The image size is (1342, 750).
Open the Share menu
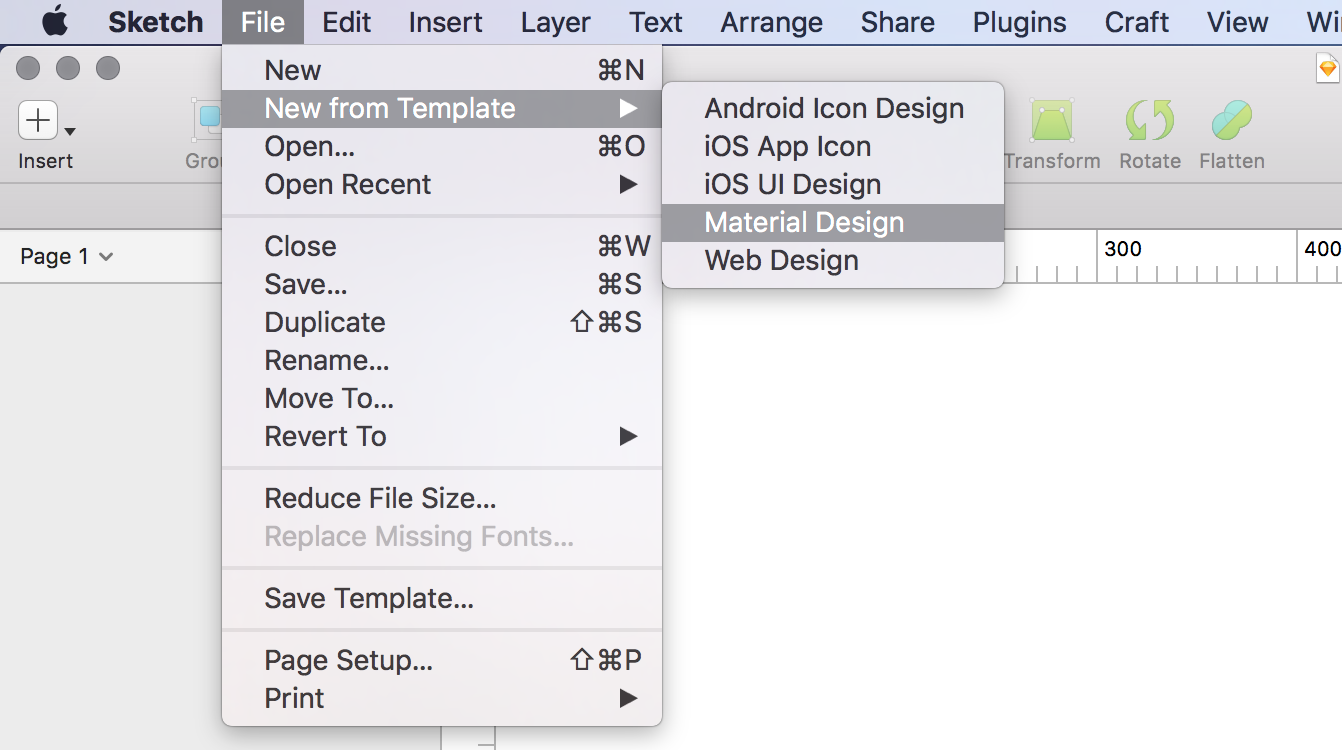pyautogui.click(x=898, y=21)
